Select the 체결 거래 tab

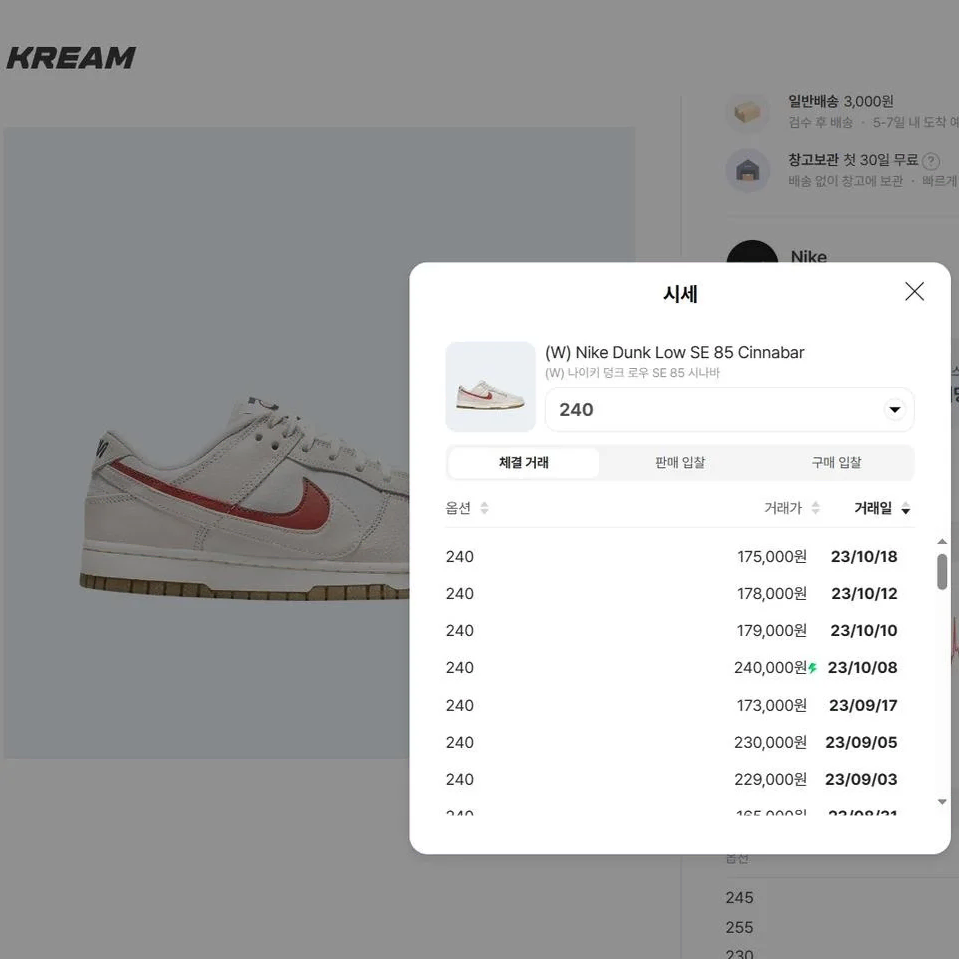click(524, 462)
